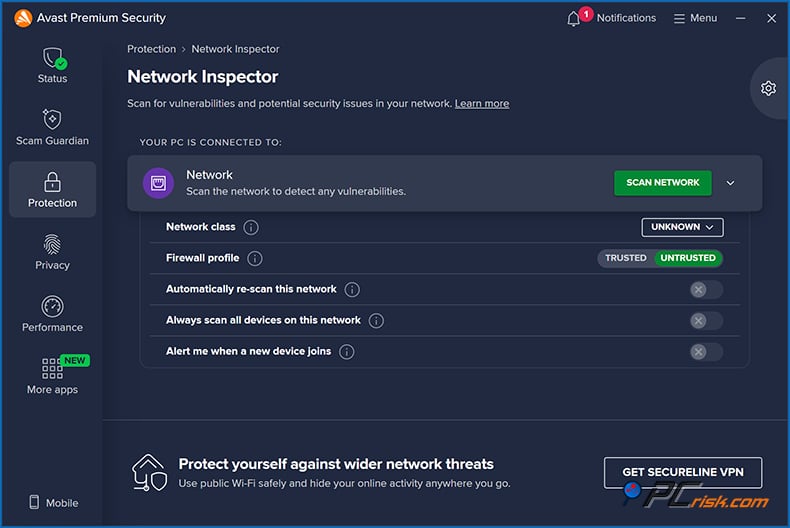This screenshot has height=528, width=790.
Task: Click info icon next to Firewall profile
Action: (255, 259)
